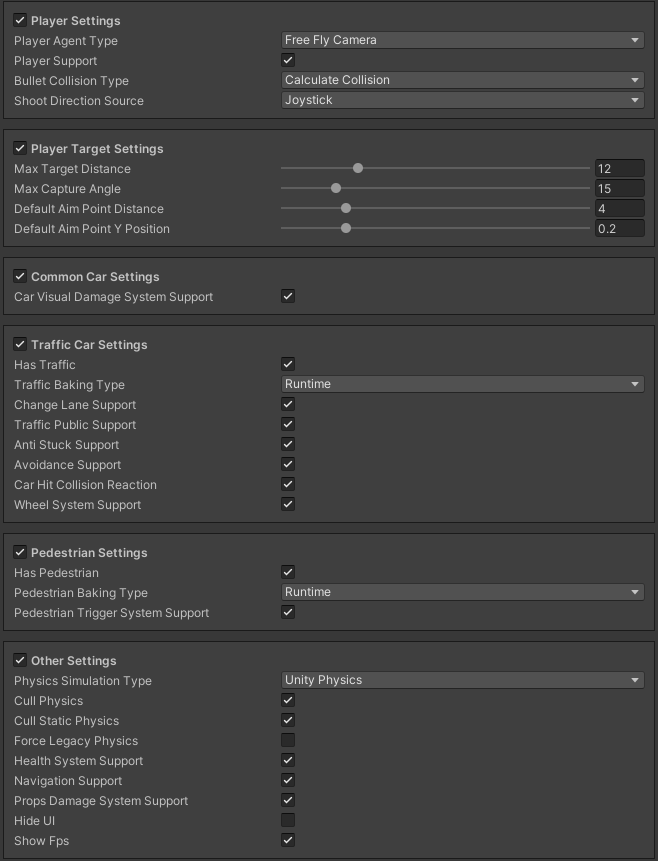Viewport: 658px width, 861px height.
Task: Disable Traffic Public Support
Action: point(288,424)
